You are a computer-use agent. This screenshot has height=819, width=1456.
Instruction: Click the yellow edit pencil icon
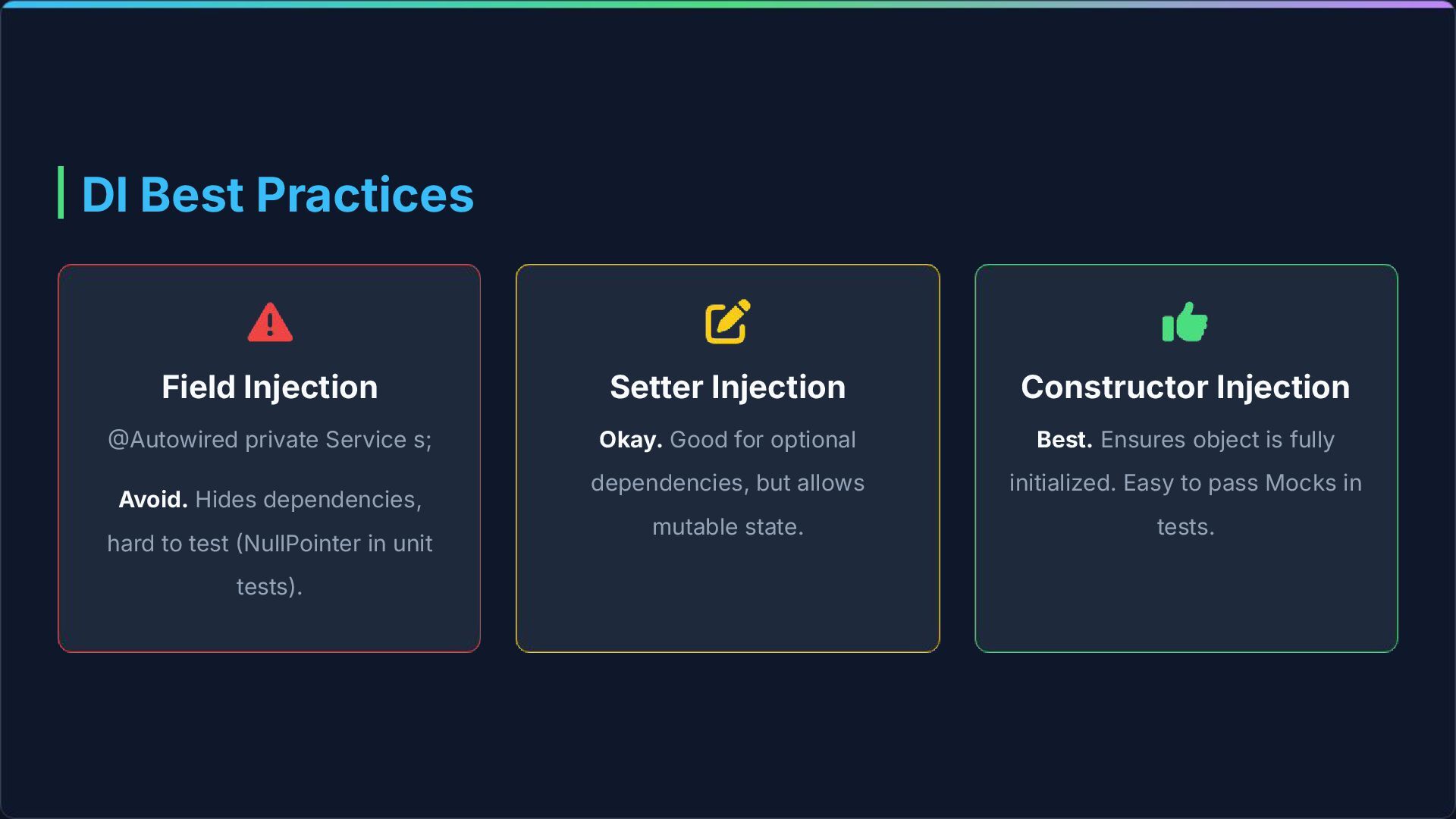[x=727, y=322]
